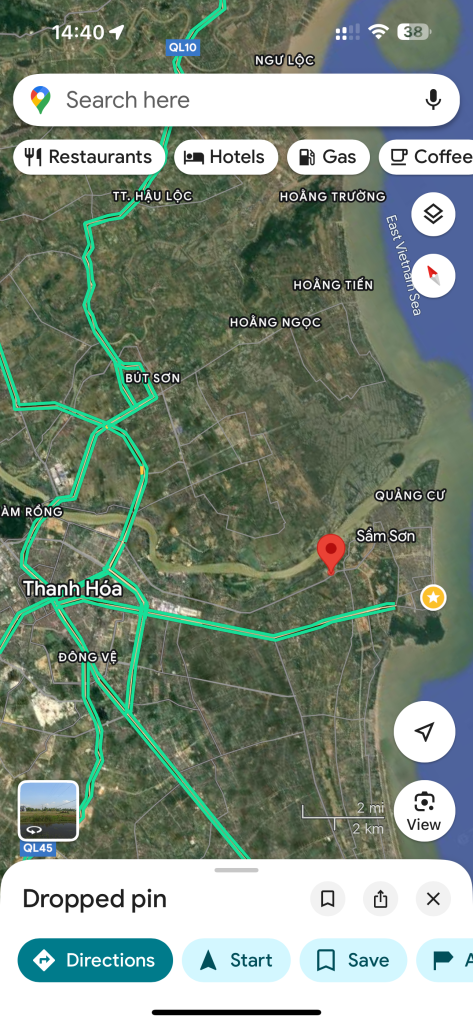Close the Dropped pin panel
The image size is (473, 1024).
(433, 899)
